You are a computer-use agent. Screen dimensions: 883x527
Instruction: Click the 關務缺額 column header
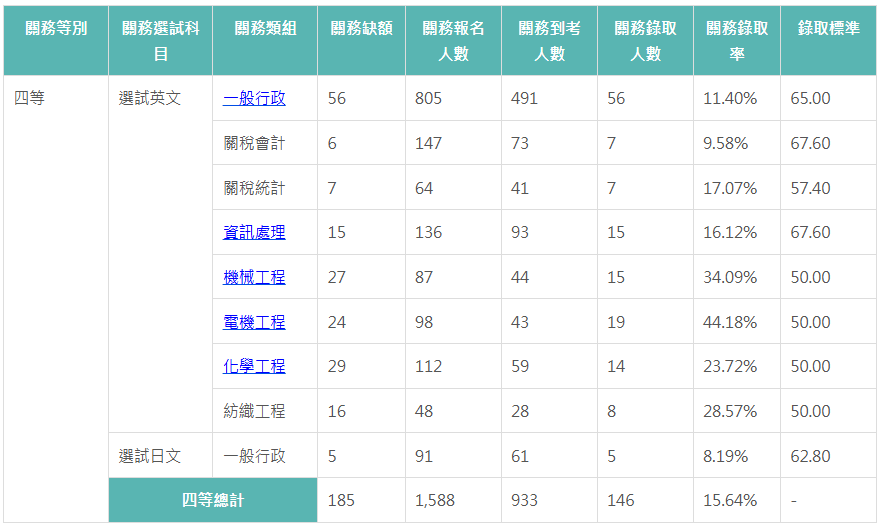pyautogui.click(x=362, y=41)
